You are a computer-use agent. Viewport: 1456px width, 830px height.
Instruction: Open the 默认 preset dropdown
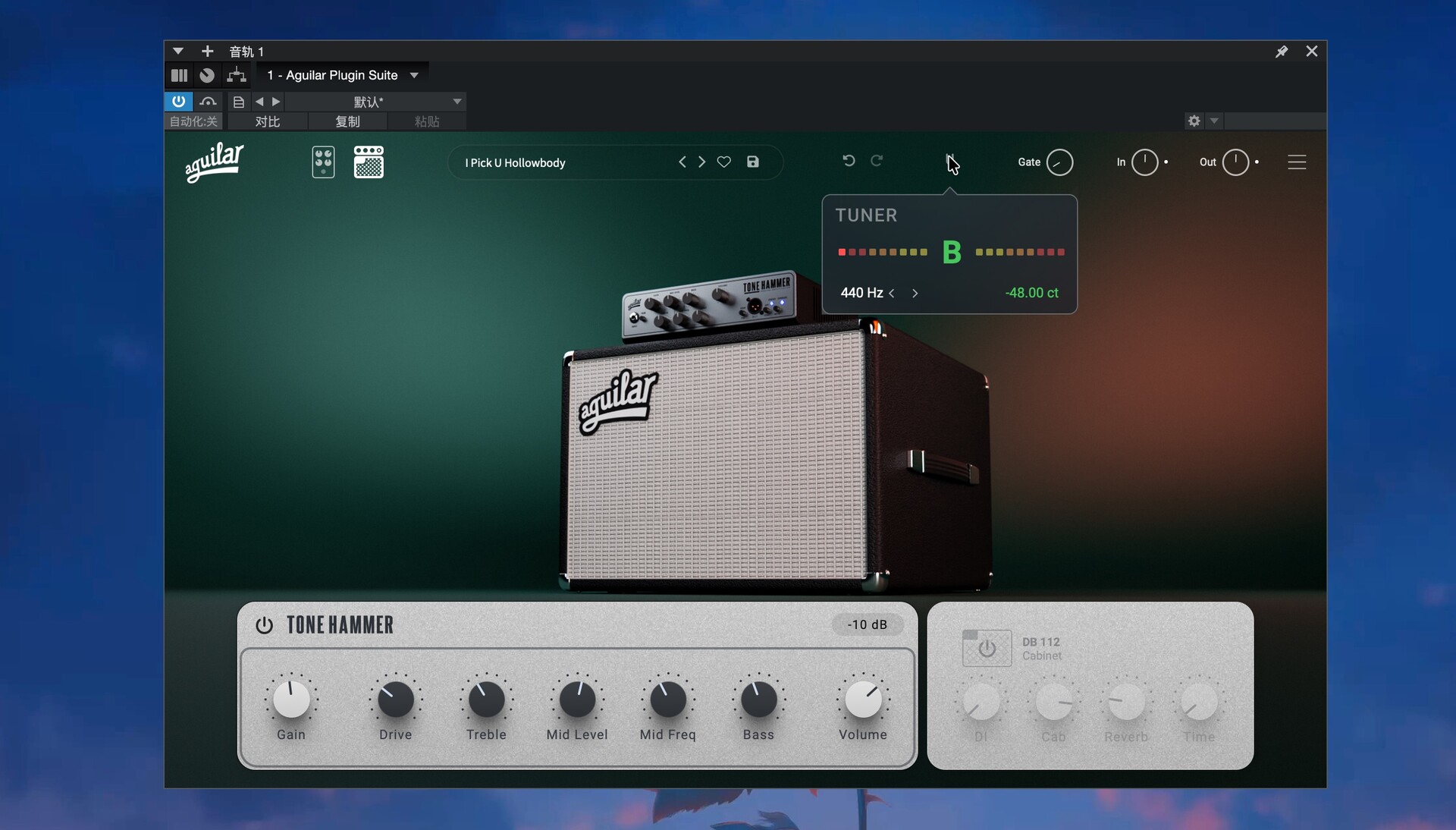[x=457, y=102]
